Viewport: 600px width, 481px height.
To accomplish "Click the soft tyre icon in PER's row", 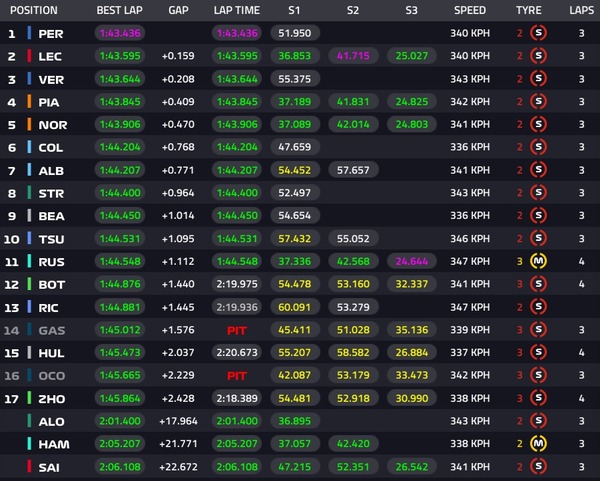I will [538, 33].
